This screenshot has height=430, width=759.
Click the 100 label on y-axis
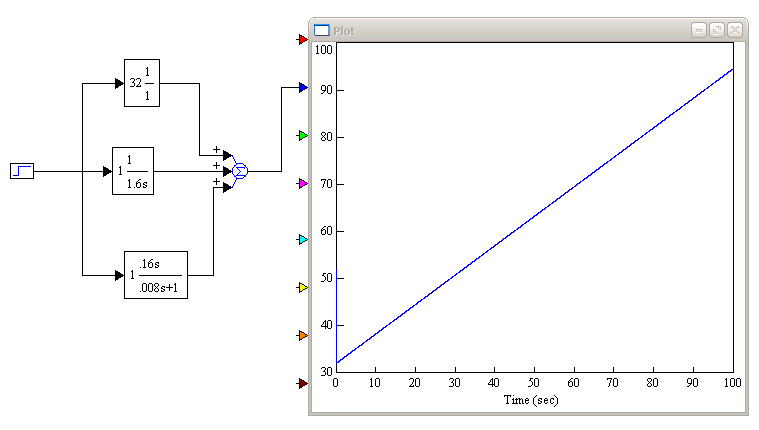point(324,49)
